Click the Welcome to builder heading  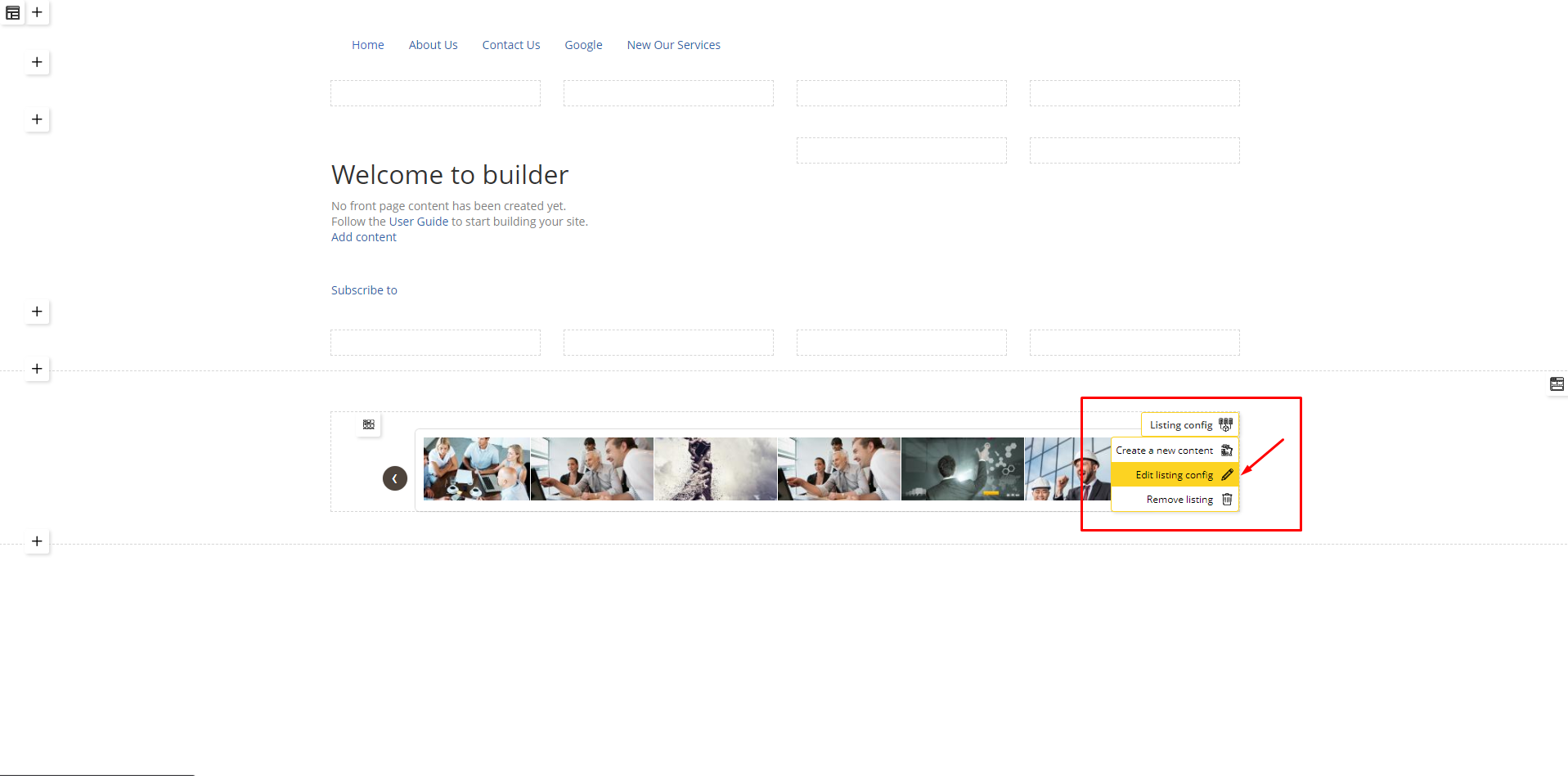point(450,175)
